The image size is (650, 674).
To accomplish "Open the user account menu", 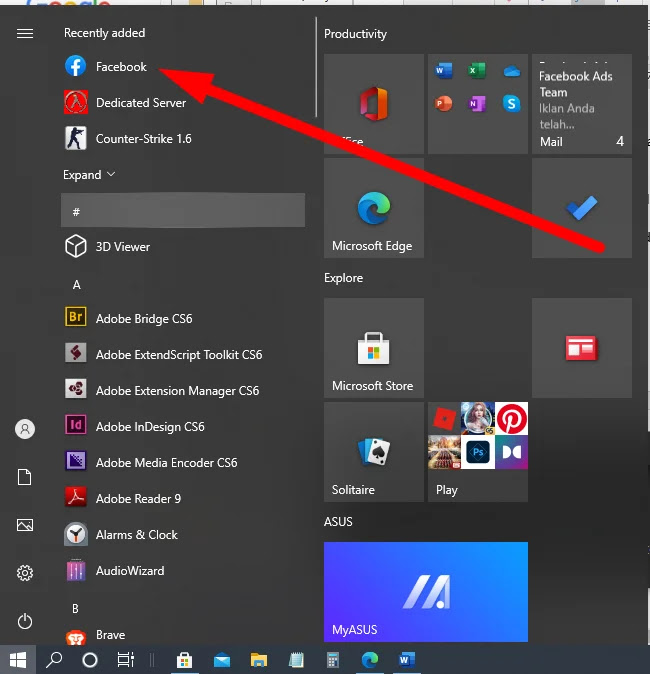I will coord(25,429).
